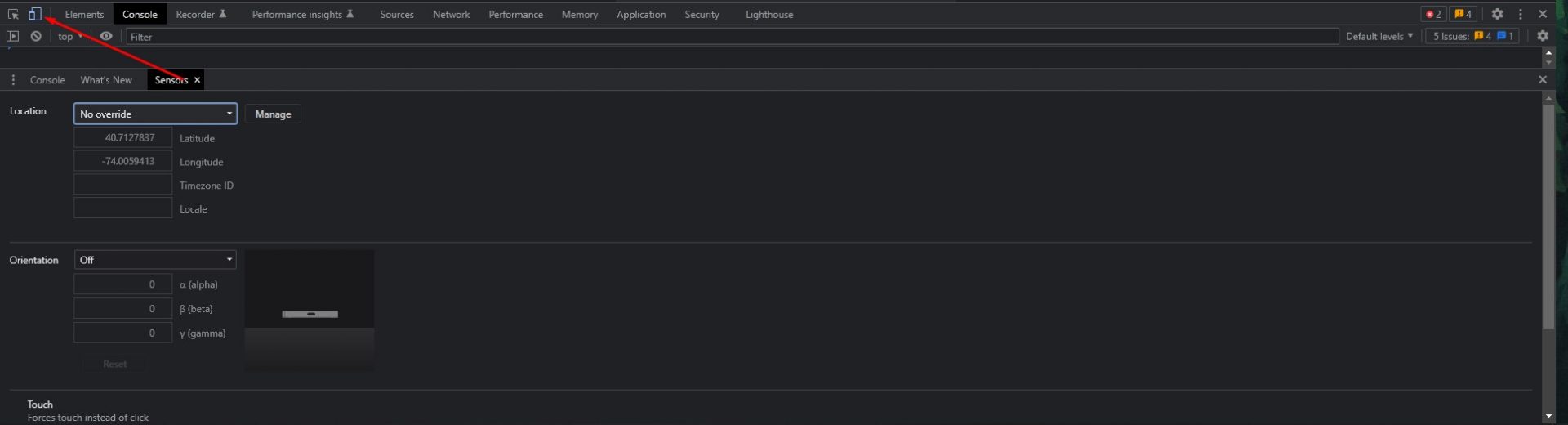Open the Security tab
This screenshot has height=425, width=1568.
coord(702,14)
